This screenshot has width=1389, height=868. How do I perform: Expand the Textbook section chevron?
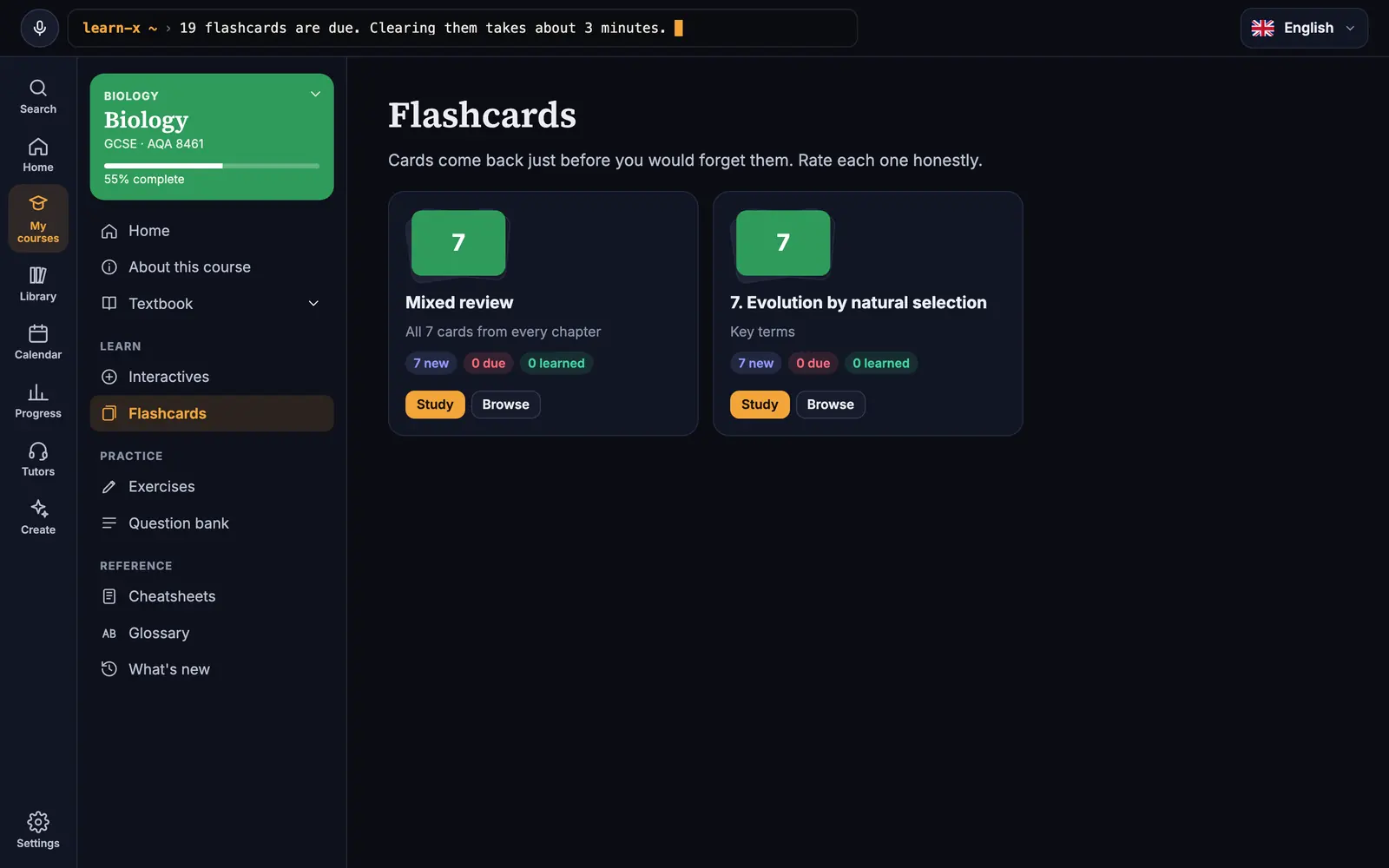[313, 303]
